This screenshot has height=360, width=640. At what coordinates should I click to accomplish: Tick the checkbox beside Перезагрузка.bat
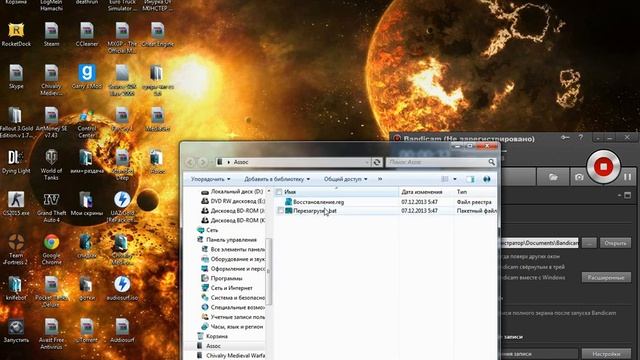click(x=280, y=211)
